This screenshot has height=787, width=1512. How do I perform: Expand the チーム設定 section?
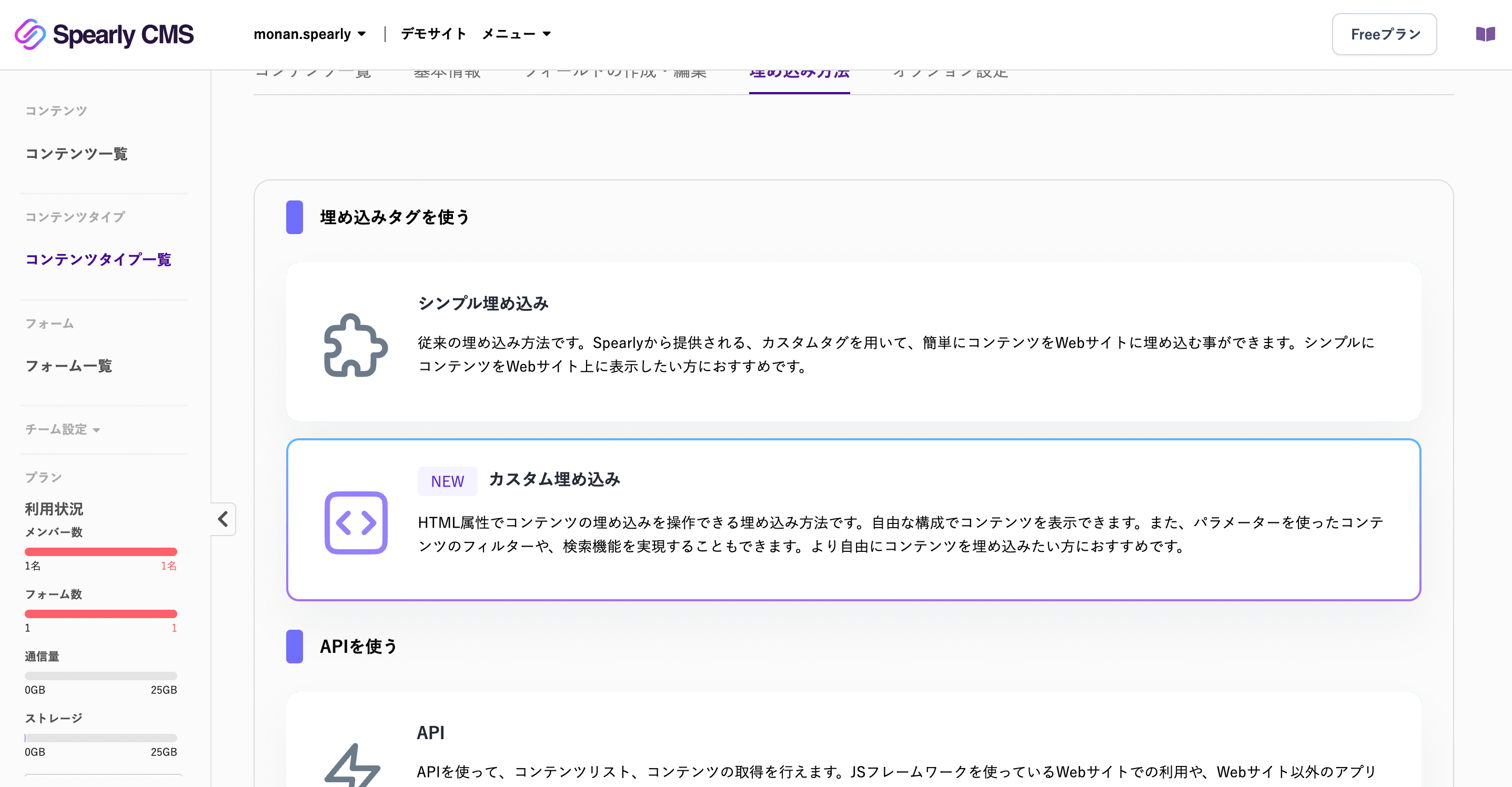pyautogui.click(x=62, y=429)
